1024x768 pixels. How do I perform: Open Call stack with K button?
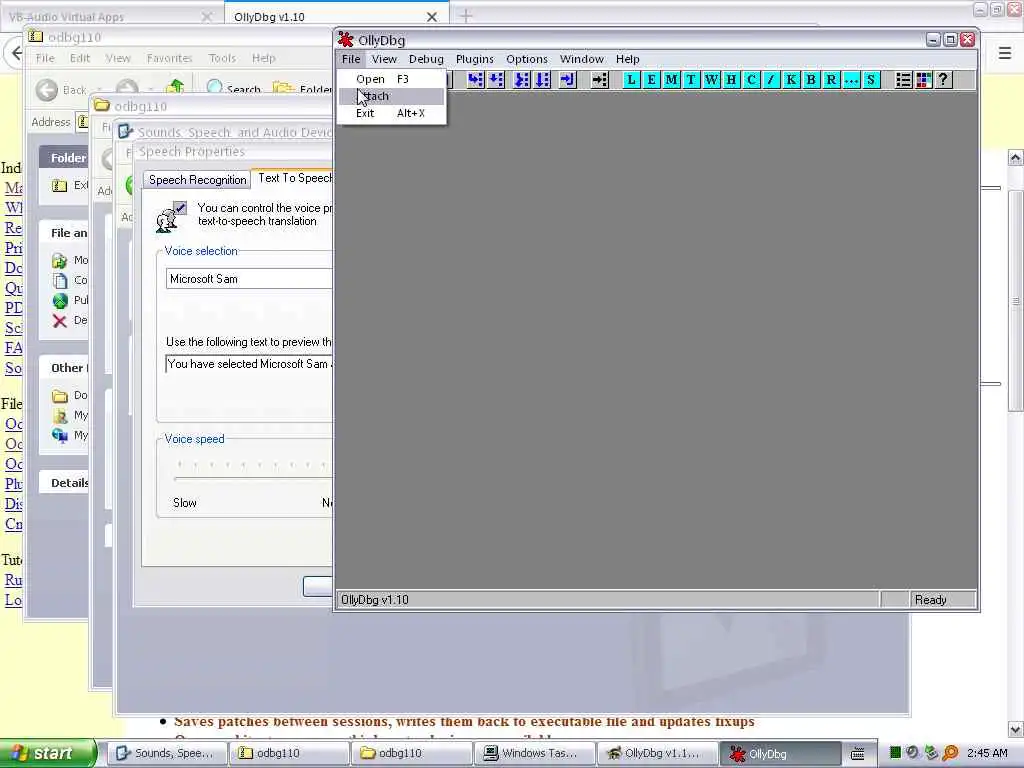point(792,80)
